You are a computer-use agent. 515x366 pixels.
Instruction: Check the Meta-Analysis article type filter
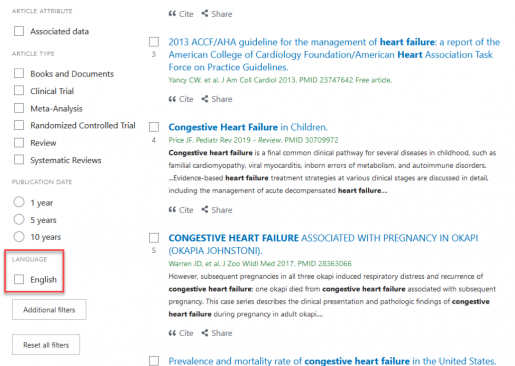pos(19,108)
